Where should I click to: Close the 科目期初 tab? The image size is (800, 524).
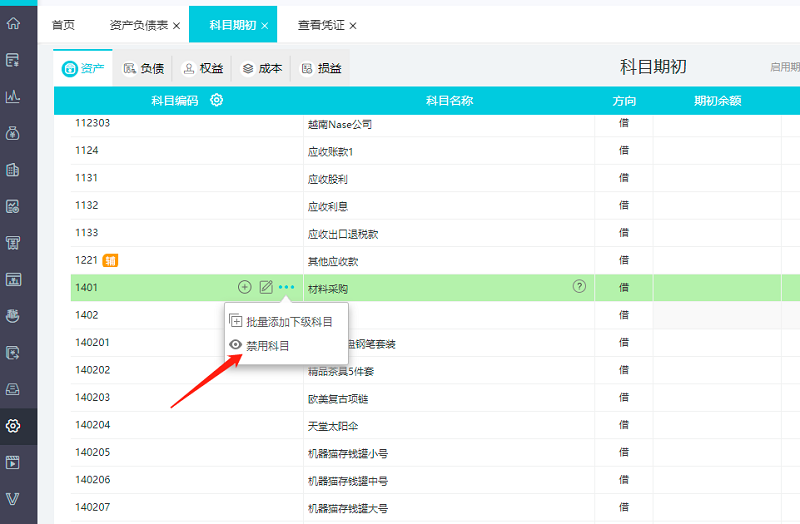[x=265, y=26]
